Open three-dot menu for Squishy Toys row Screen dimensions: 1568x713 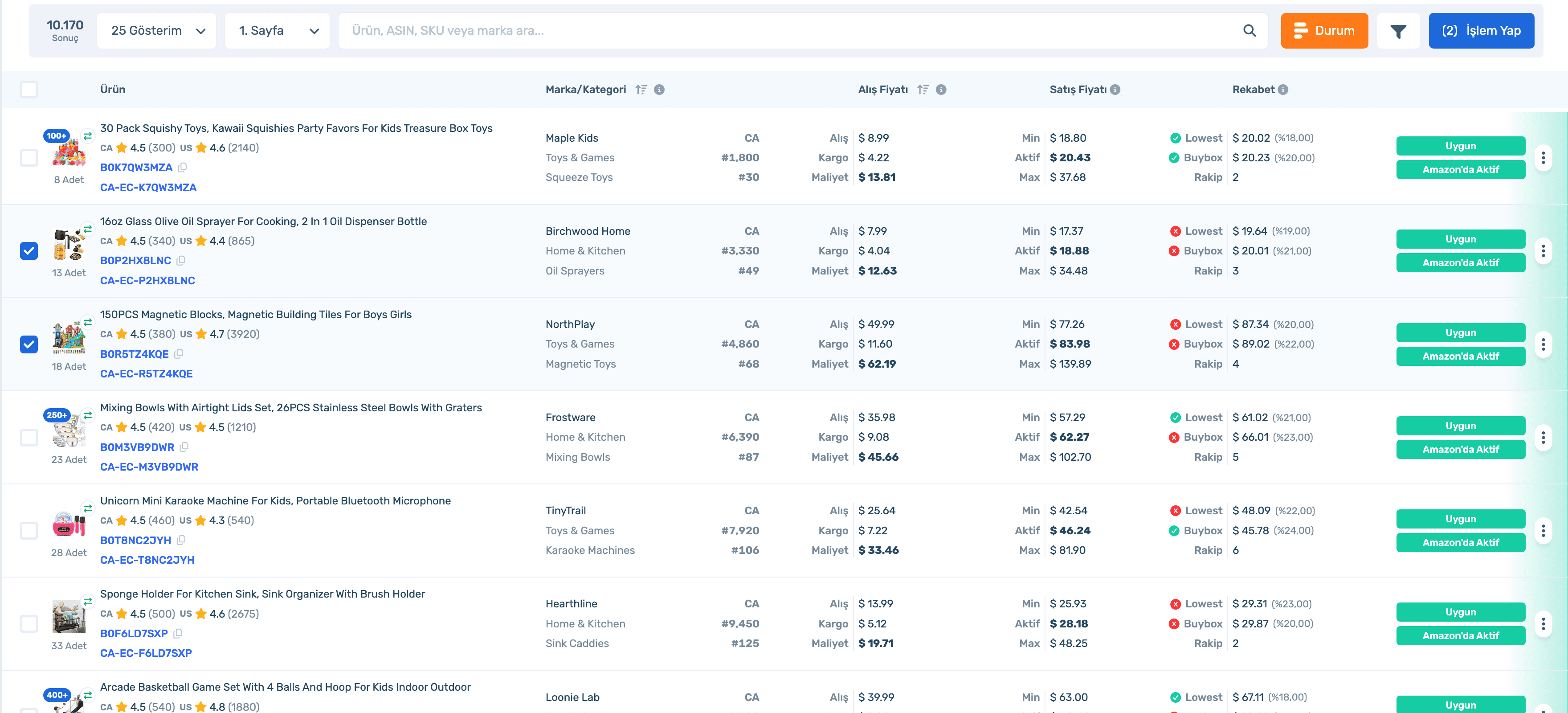1543,158
